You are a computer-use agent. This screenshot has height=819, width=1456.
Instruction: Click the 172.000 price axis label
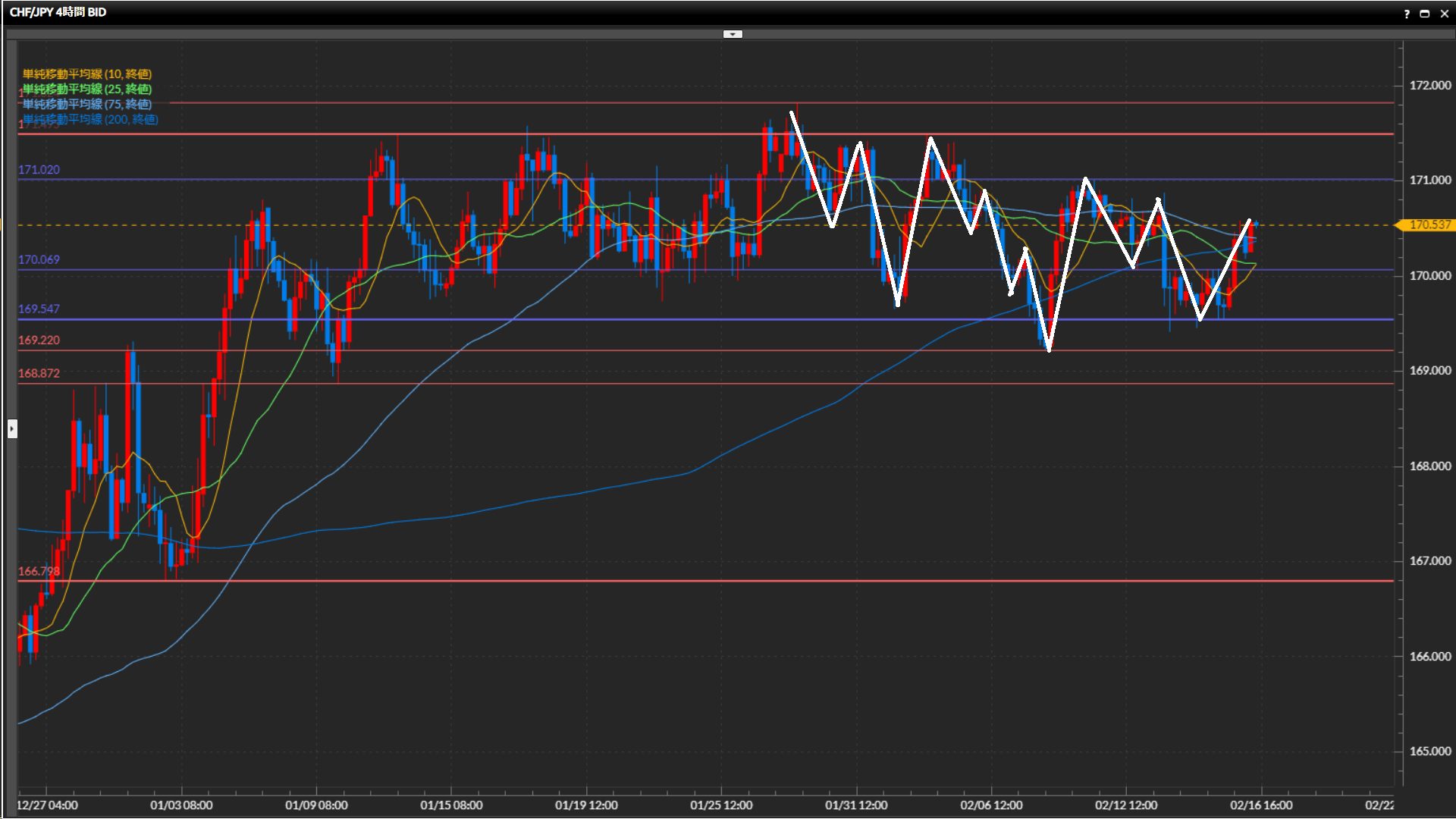[x=1429, y=86]
